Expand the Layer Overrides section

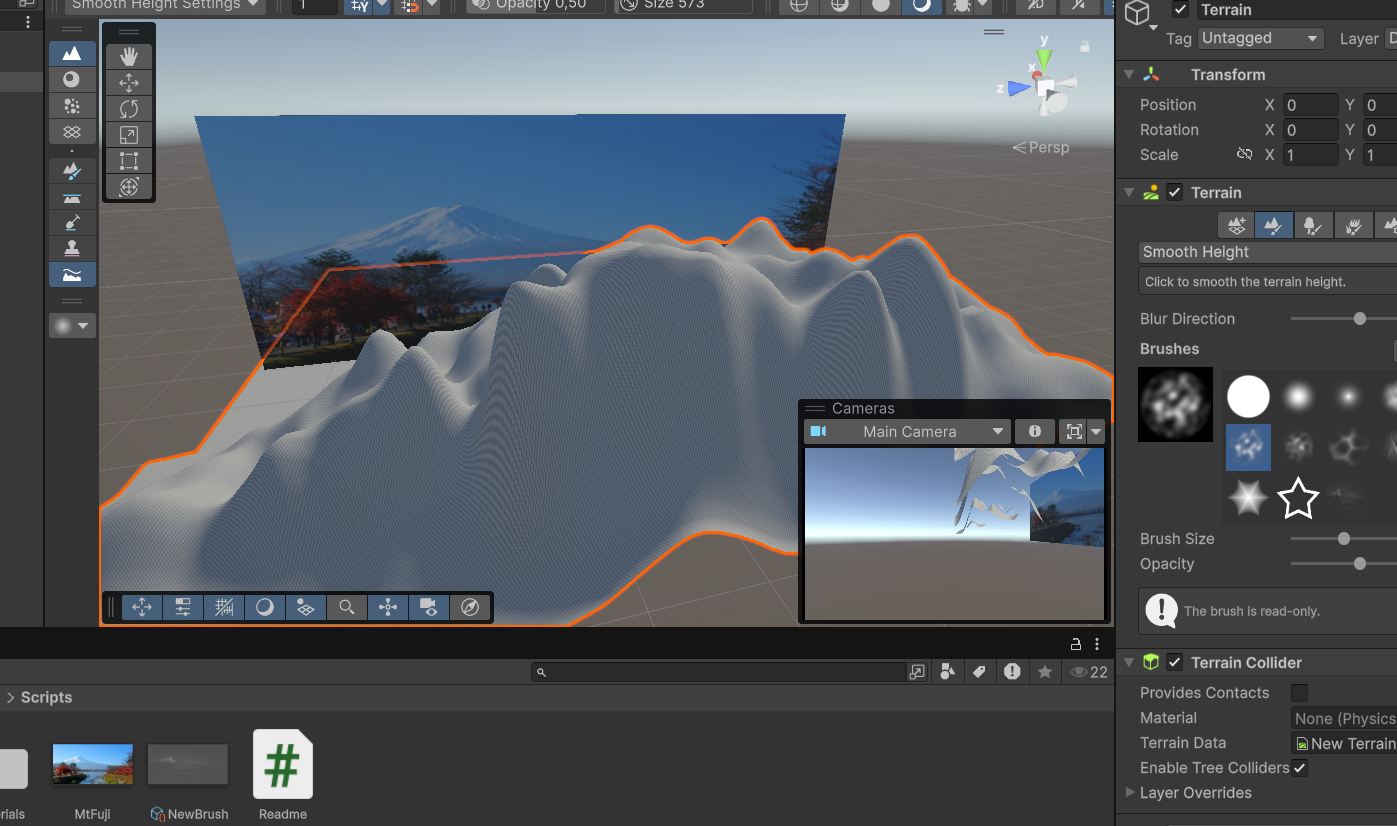pos(1130,793)
